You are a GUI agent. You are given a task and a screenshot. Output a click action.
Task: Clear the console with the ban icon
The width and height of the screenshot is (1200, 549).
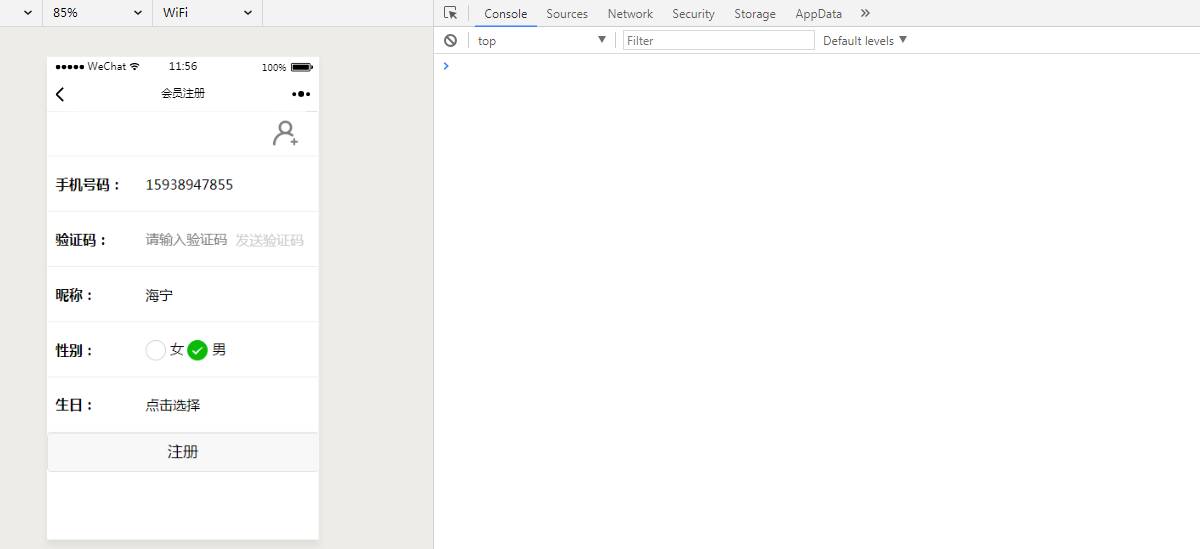click(451, 40)
